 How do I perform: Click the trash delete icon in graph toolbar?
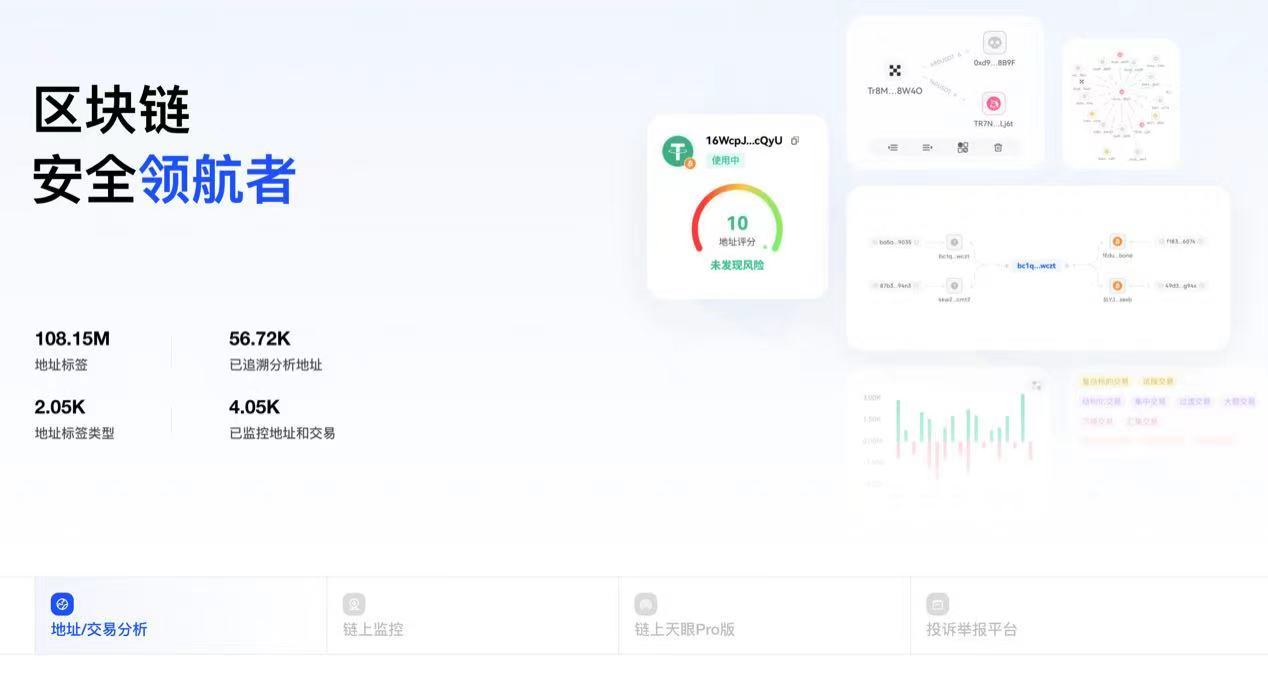[997, 147]
